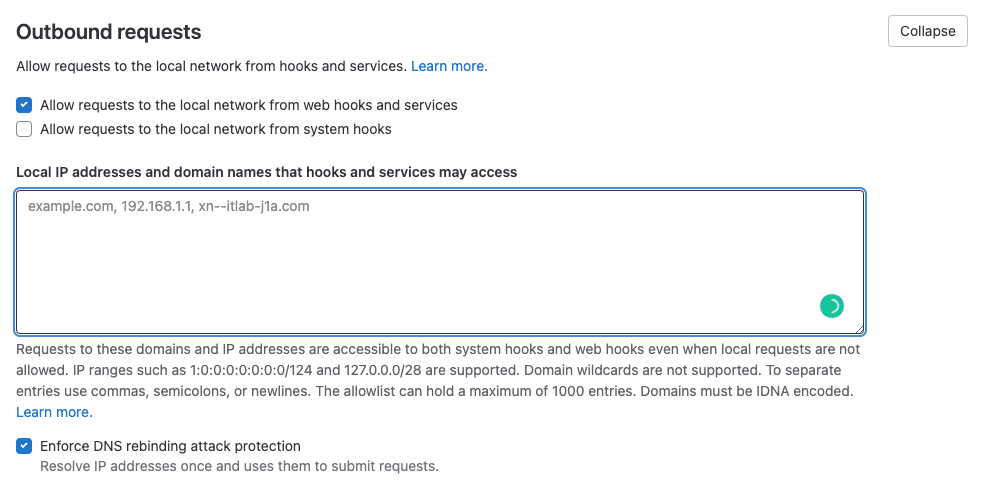This screenshot has height=490, width=988.
Task: Open the Learn more link below allowlist help text
Action: pos(54,413)
